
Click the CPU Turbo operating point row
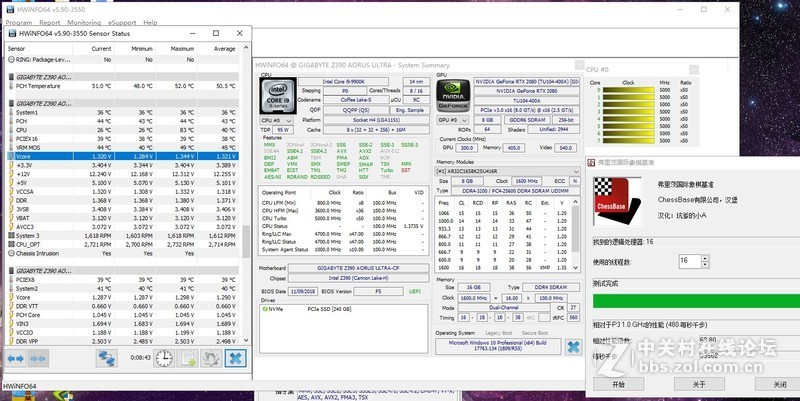point(343,218)
